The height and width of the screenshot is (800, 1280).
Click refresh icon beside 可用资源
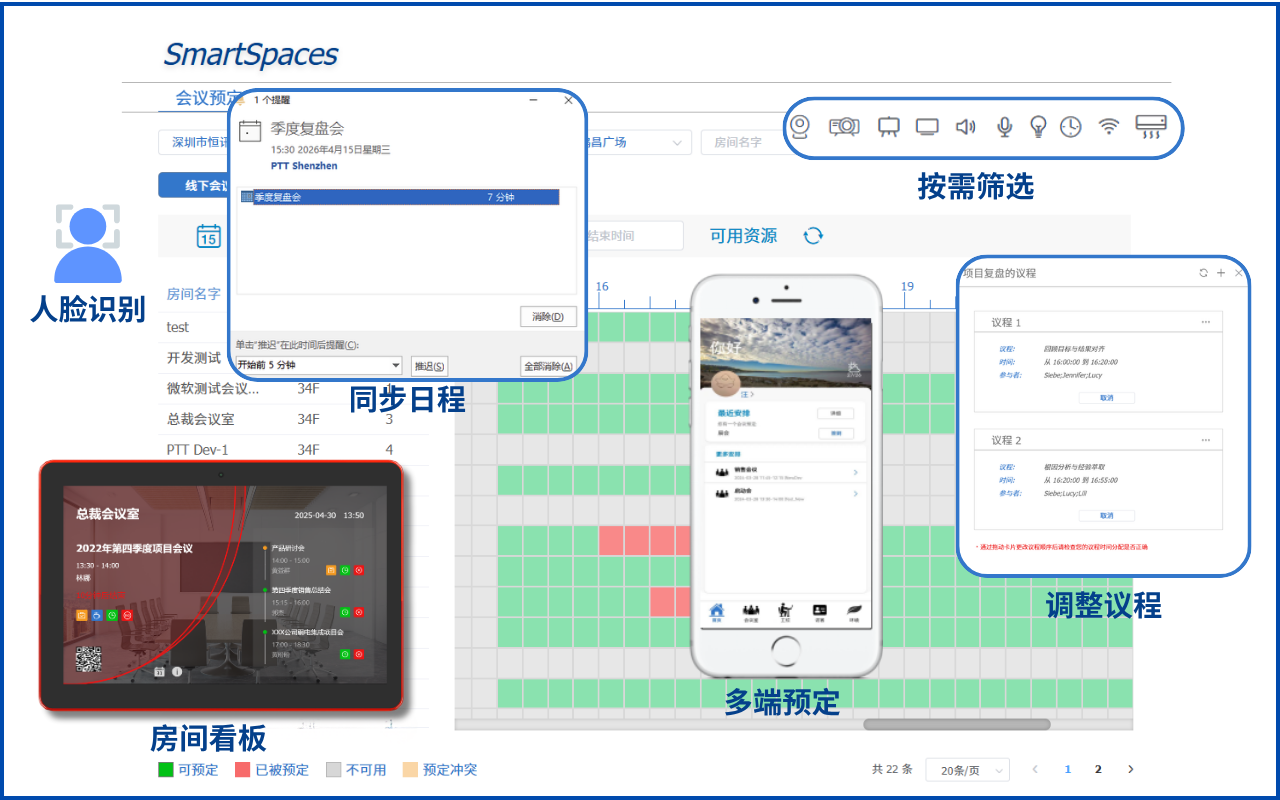tap(814, 235)
